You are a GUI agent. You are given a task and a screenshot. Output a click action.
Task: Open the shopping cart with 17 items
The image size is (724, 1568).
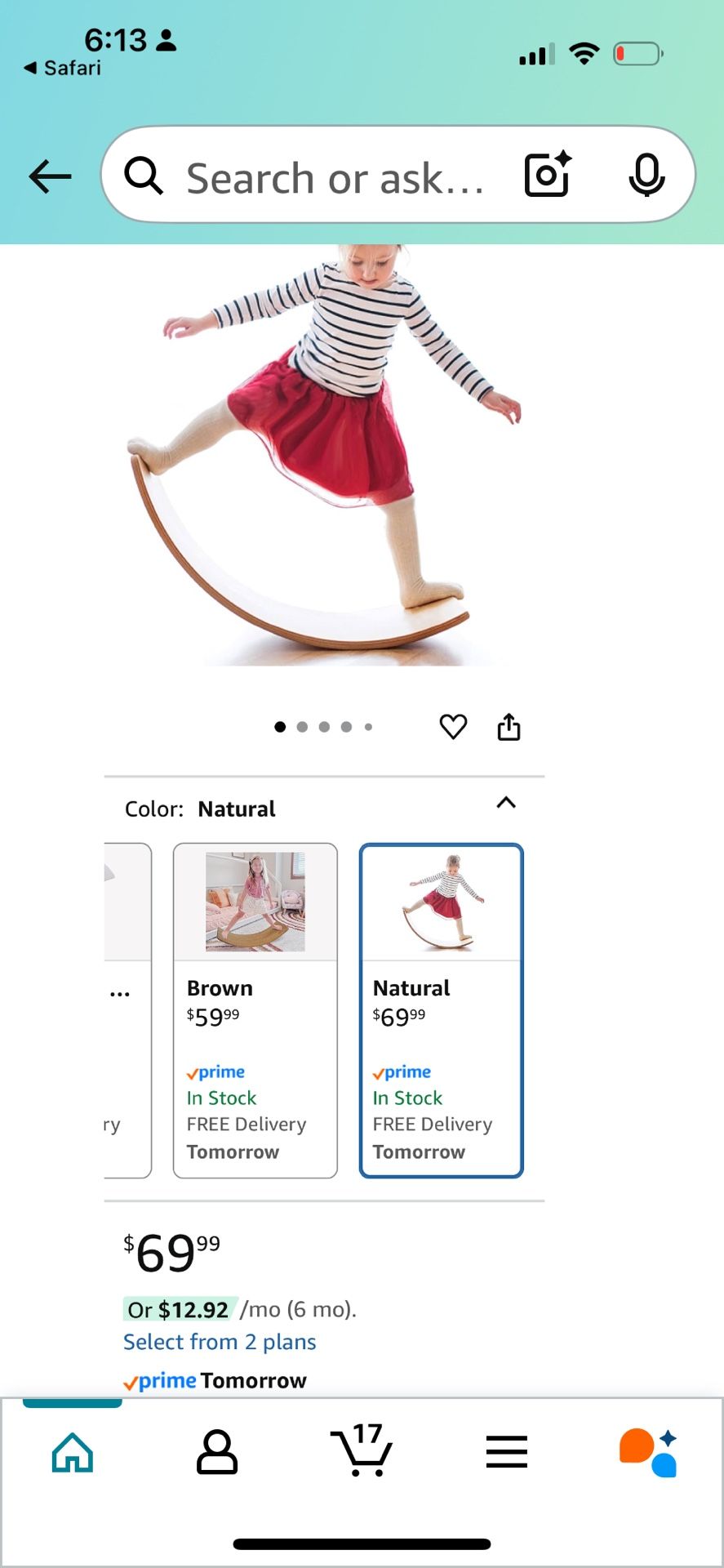pos(362,1451)
